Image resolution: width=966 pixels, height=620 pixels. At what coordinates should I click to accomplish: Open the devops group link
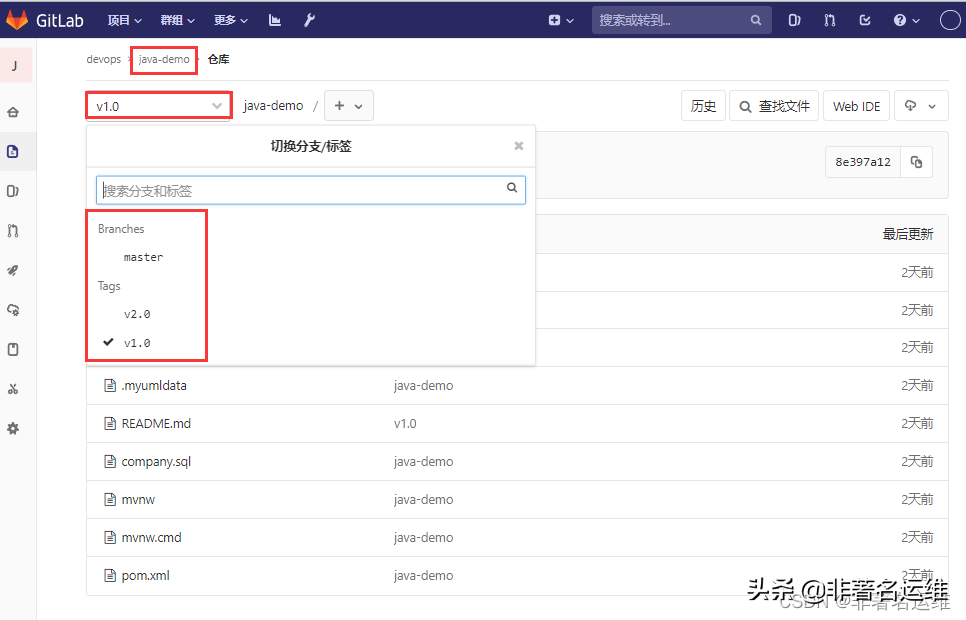(x=104, y=59)
